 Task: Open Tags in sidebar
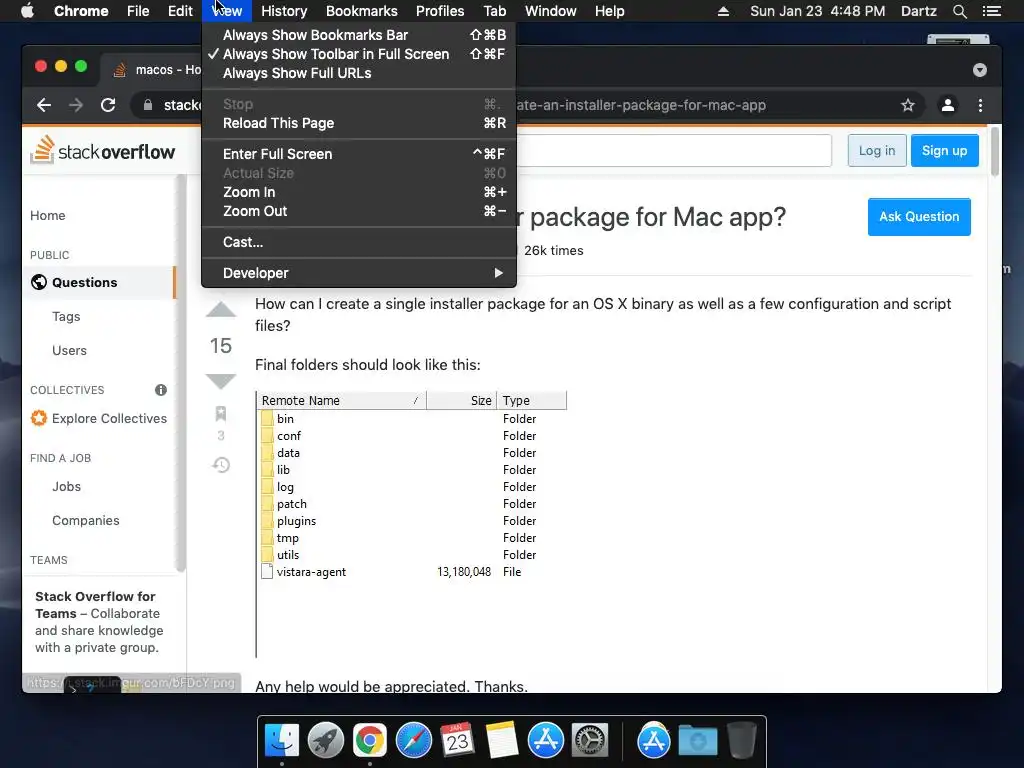pyautogui.click(x=66, y=317)
